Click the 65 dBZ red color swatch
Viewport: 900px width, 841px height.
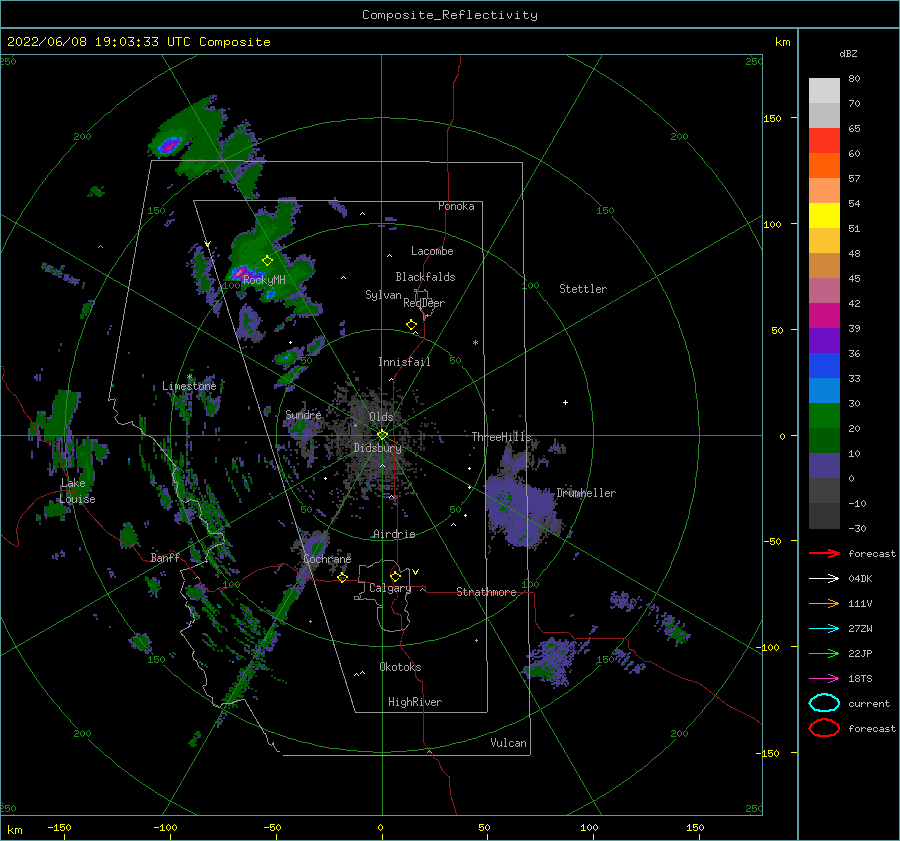click(x=824, y=141)
